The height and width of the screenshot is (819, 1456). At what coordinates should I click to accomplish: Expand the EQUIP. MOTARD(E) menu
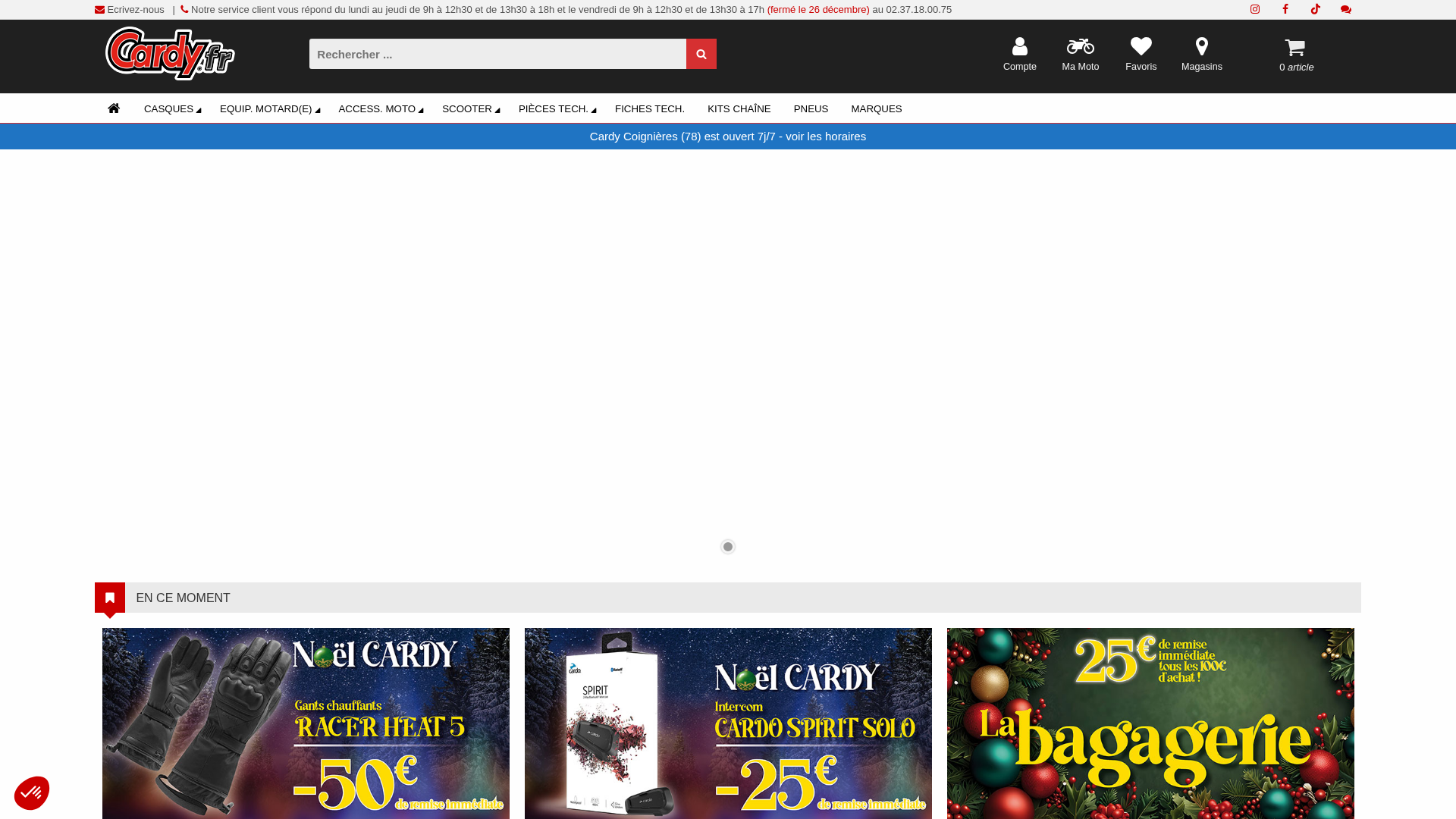click(x=270, y=109)
